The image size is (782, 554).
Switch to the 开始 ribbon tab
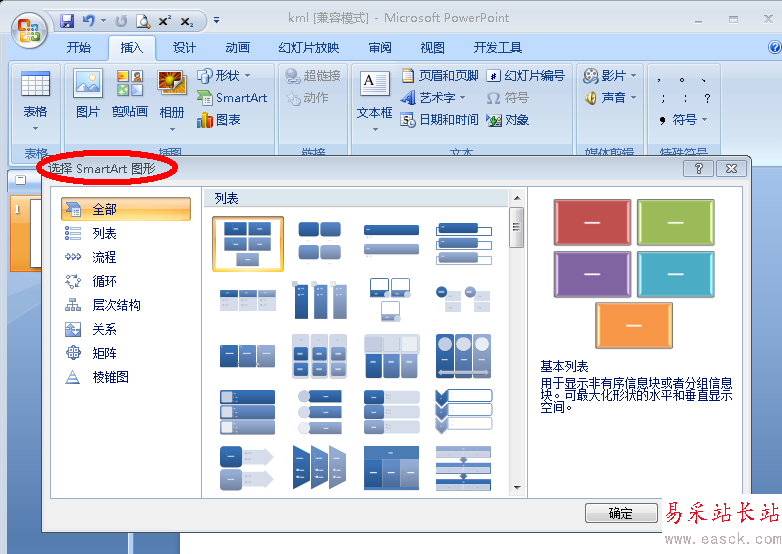[79, 47]
